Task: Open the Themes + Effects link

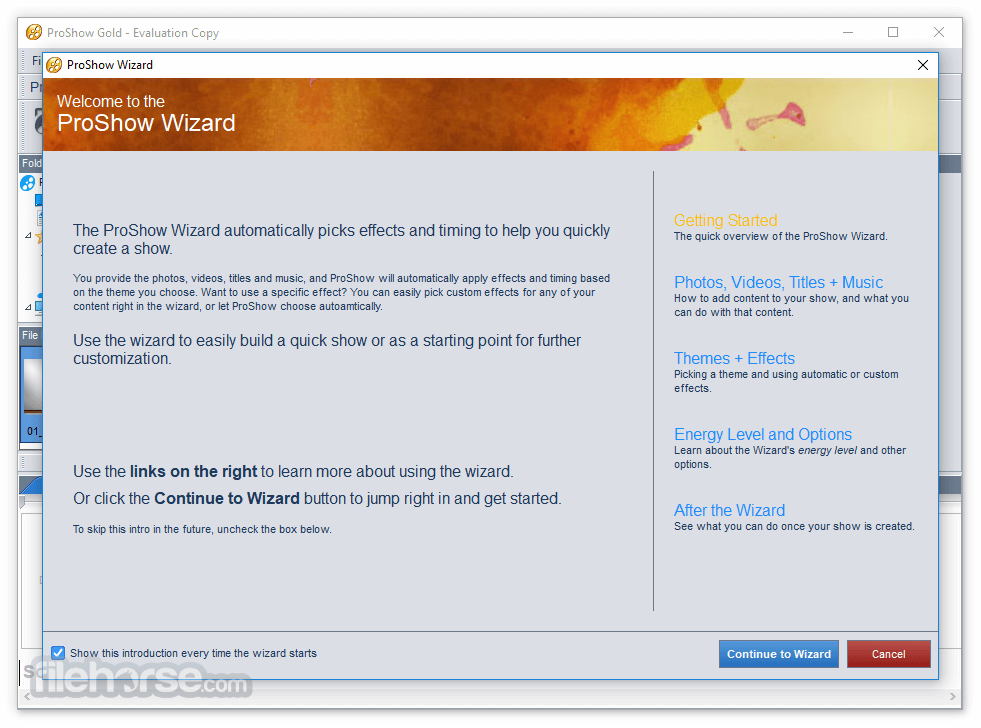Action: click(734, 358)
